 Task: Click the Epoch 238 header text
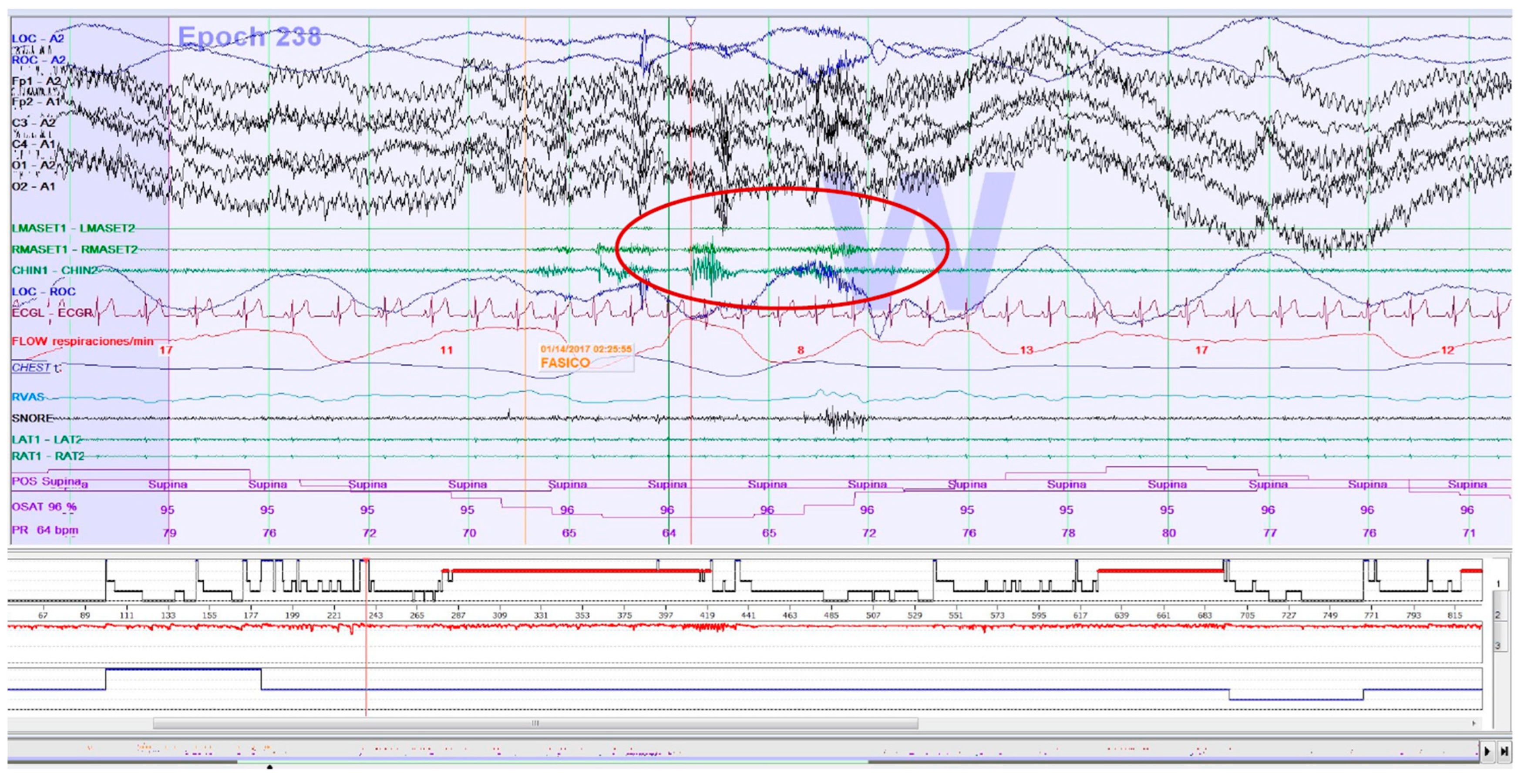point(249,37)
